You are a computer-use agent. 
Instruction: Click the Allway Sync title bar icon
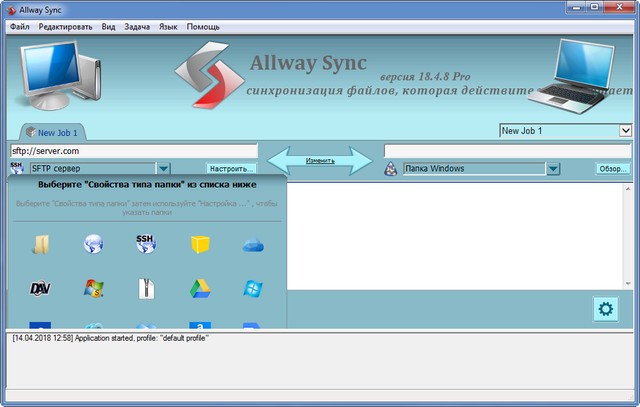tap(11, 10)
